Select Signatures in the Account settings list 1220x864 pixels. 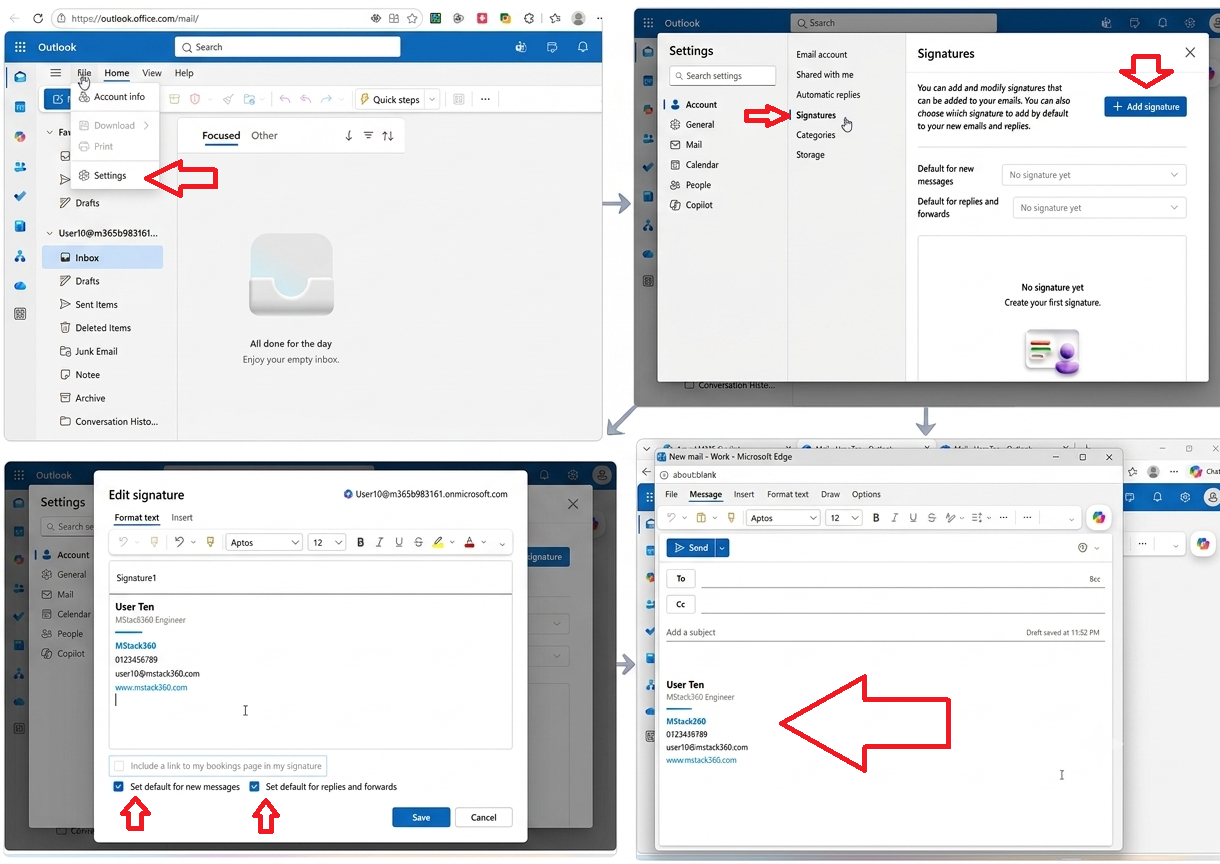(x=816, y=115)
